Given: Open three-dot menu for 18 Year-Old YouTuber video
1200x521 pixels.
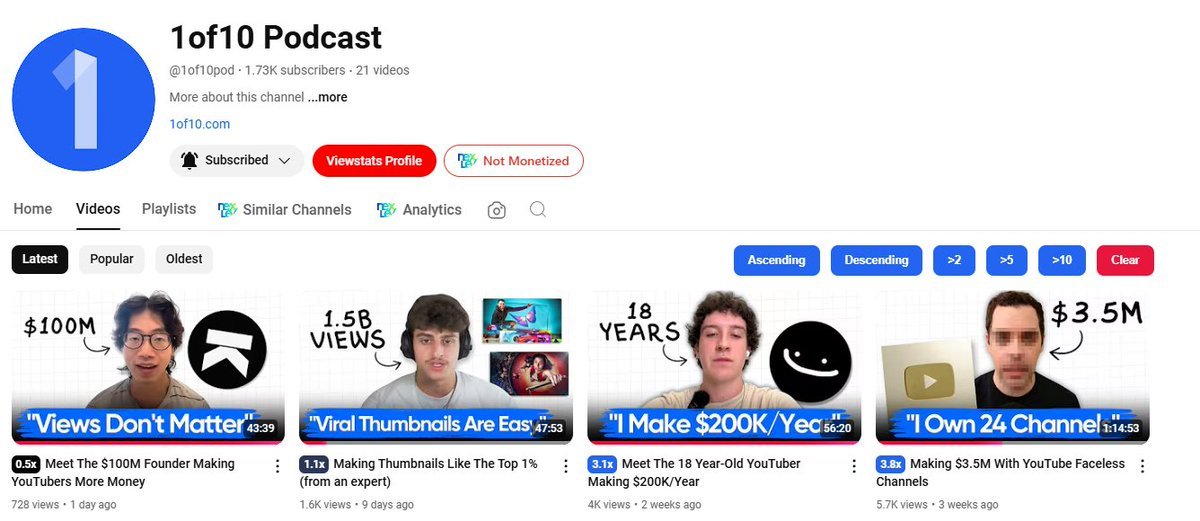Looking at the screenshot, I should [854, 466].
